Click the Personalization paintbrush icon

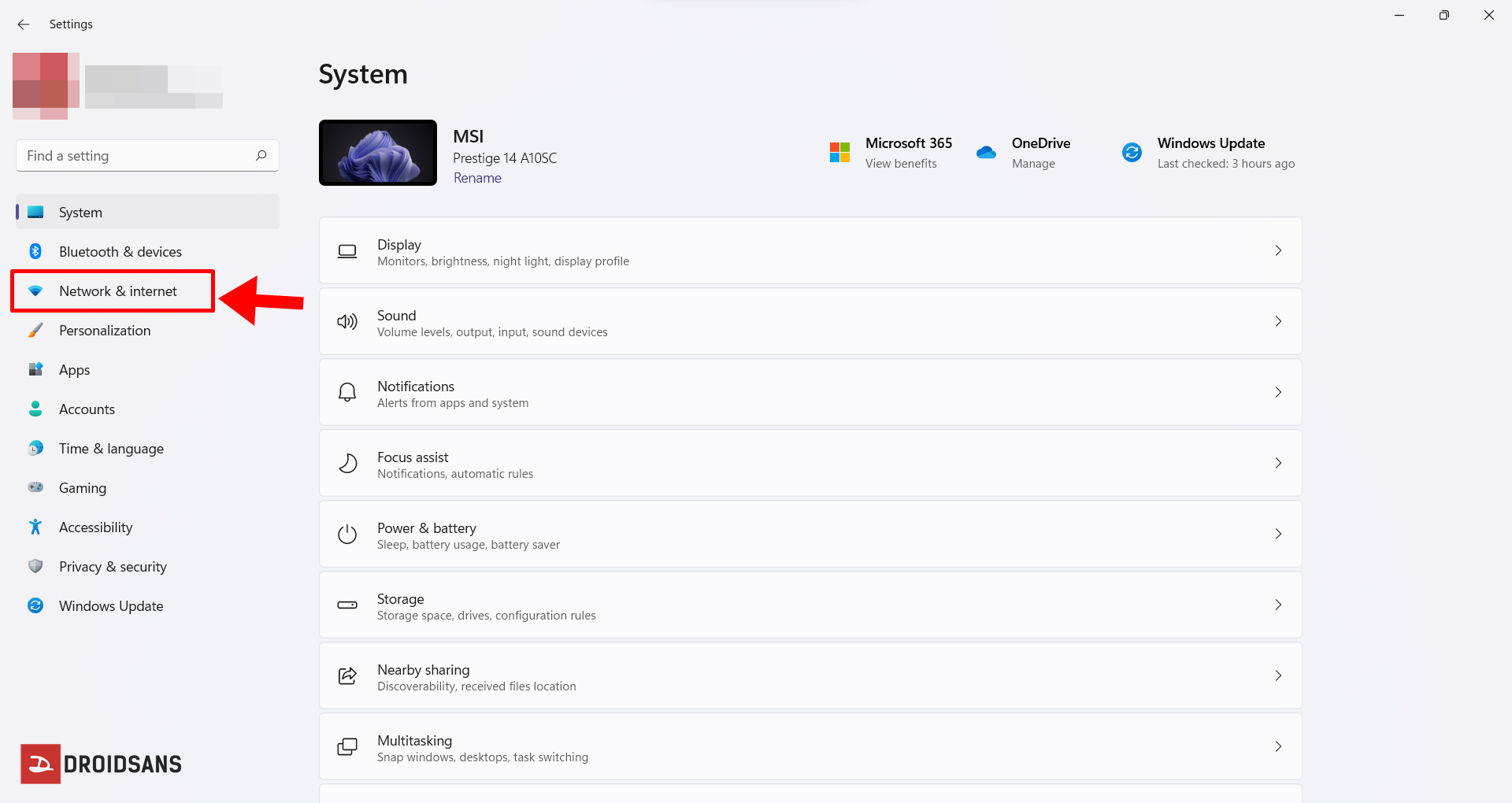click(x=35, y=330)
